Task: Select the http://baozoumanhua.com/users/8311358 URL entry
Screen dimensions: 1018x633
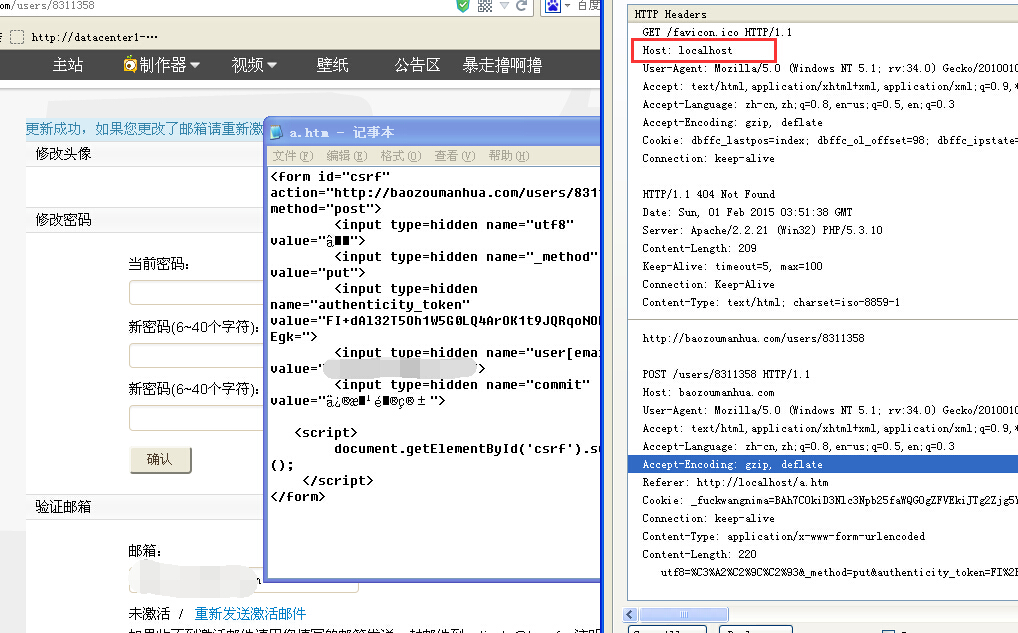Action: tap(753, 338)
